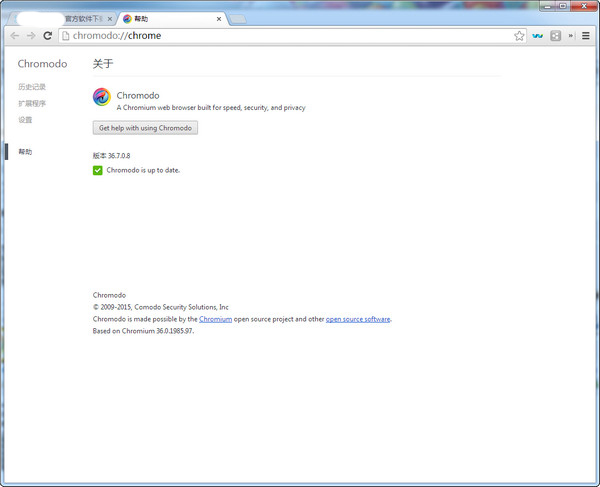Open the blue wave extension icon
This screenshot has height=487, width=600.
pyautogui.click(x=537, y=36)
